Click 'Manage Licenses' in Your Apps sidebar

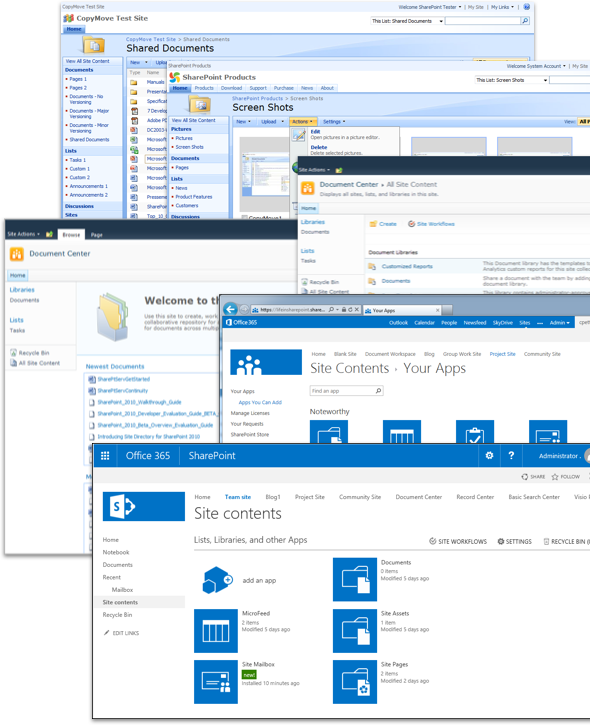tap(250, 413)
